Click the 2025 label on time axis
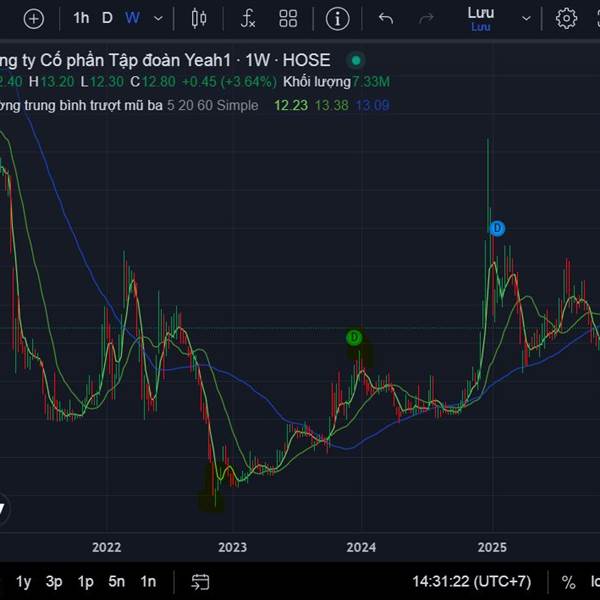Image resolution: width=600 pixels, height=600 pixels. click(492, 547)
